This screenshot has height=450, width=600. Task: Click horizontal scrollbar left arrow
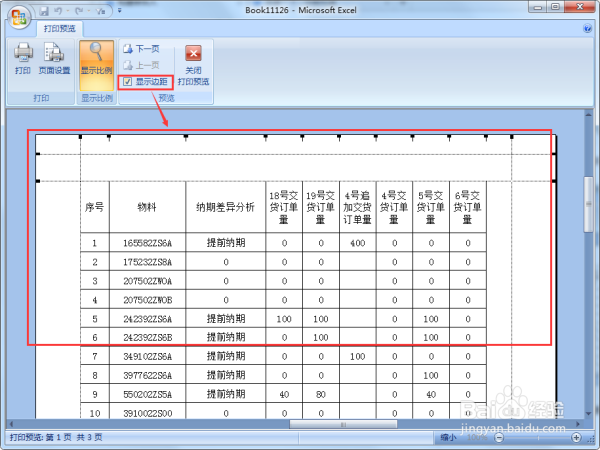coord(11,424)
